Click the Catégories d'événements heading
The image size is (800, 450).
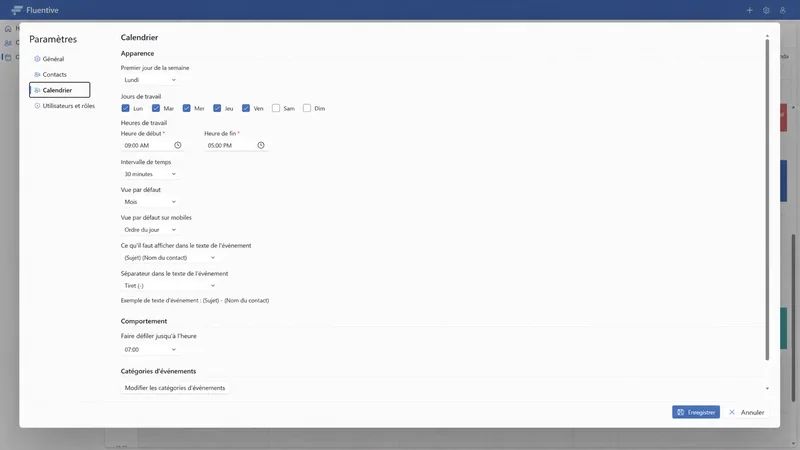(x=158, y=371)
